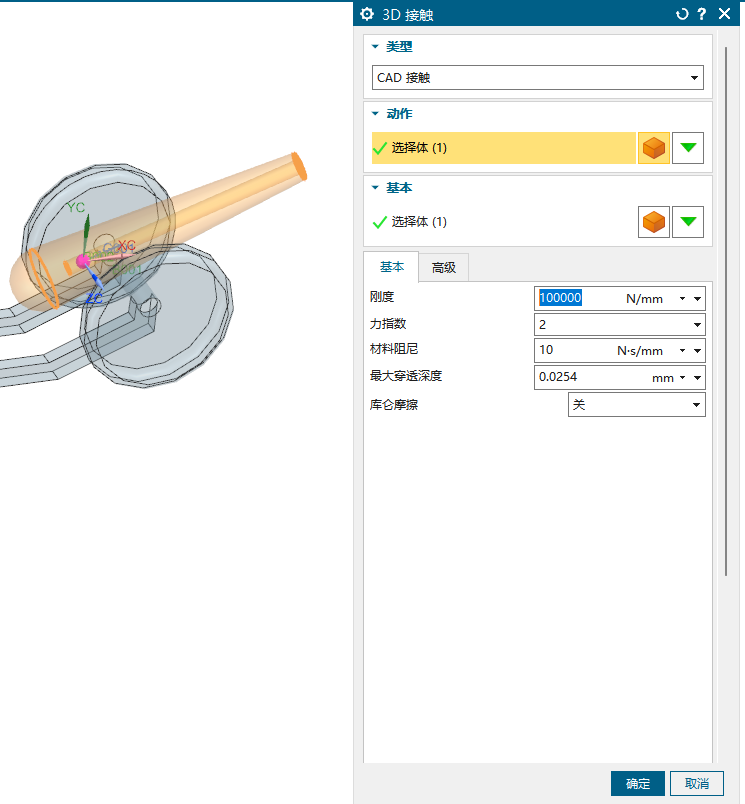The height and width of the screenshot is (804, 745).
Task: Click the reset icon in title bar
Action: click(683, 14)
